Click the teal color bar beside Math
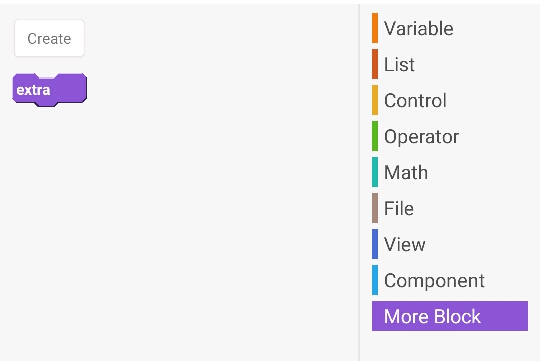 pyautogui.click(x=375, y=172)
